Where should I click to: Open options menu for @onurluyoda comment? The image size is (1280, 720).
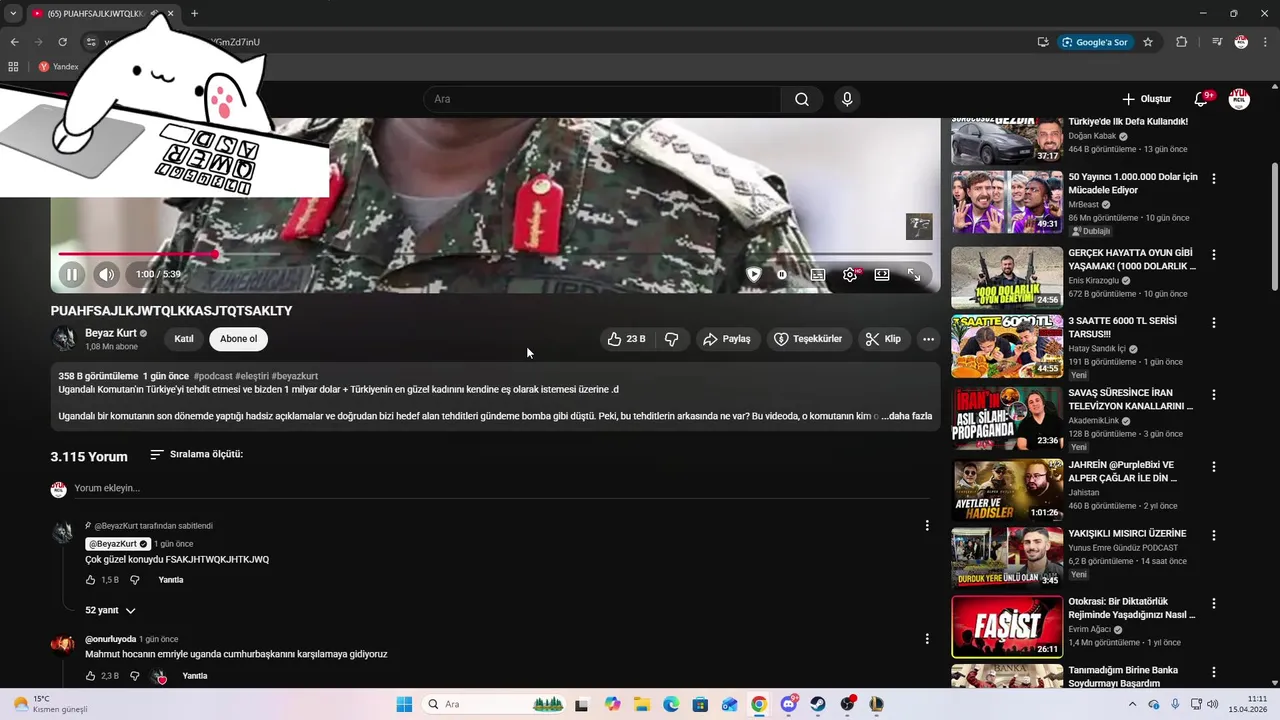[x=927, y=639]
